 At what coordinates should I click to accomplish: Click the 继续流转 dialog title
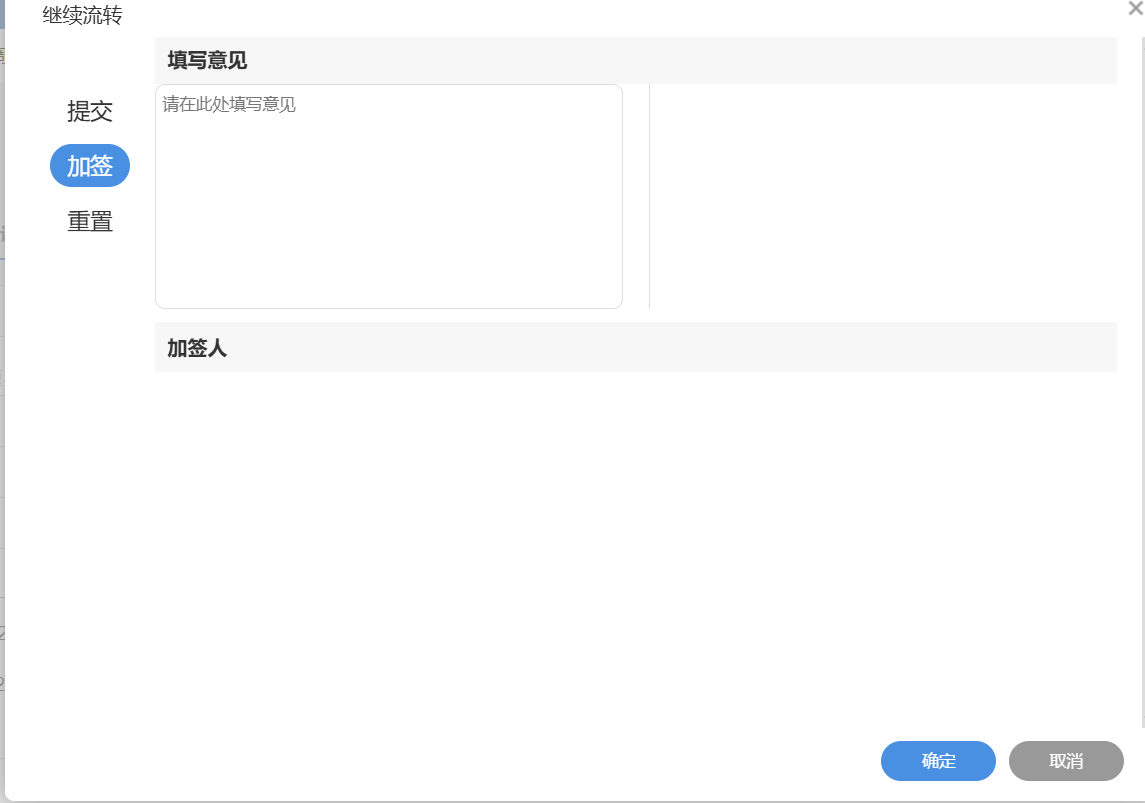coord(82,15)
